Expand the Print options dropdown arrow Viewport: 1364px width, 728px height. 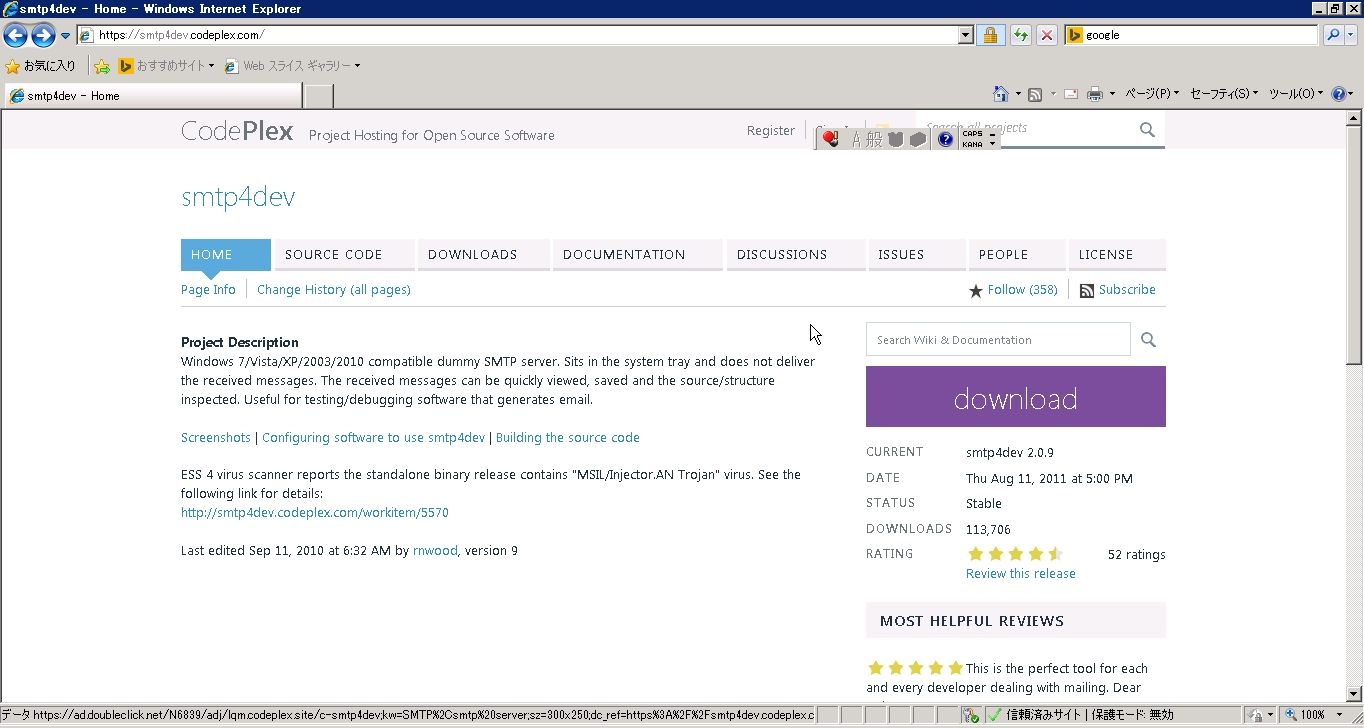[x=1112, y=94]
